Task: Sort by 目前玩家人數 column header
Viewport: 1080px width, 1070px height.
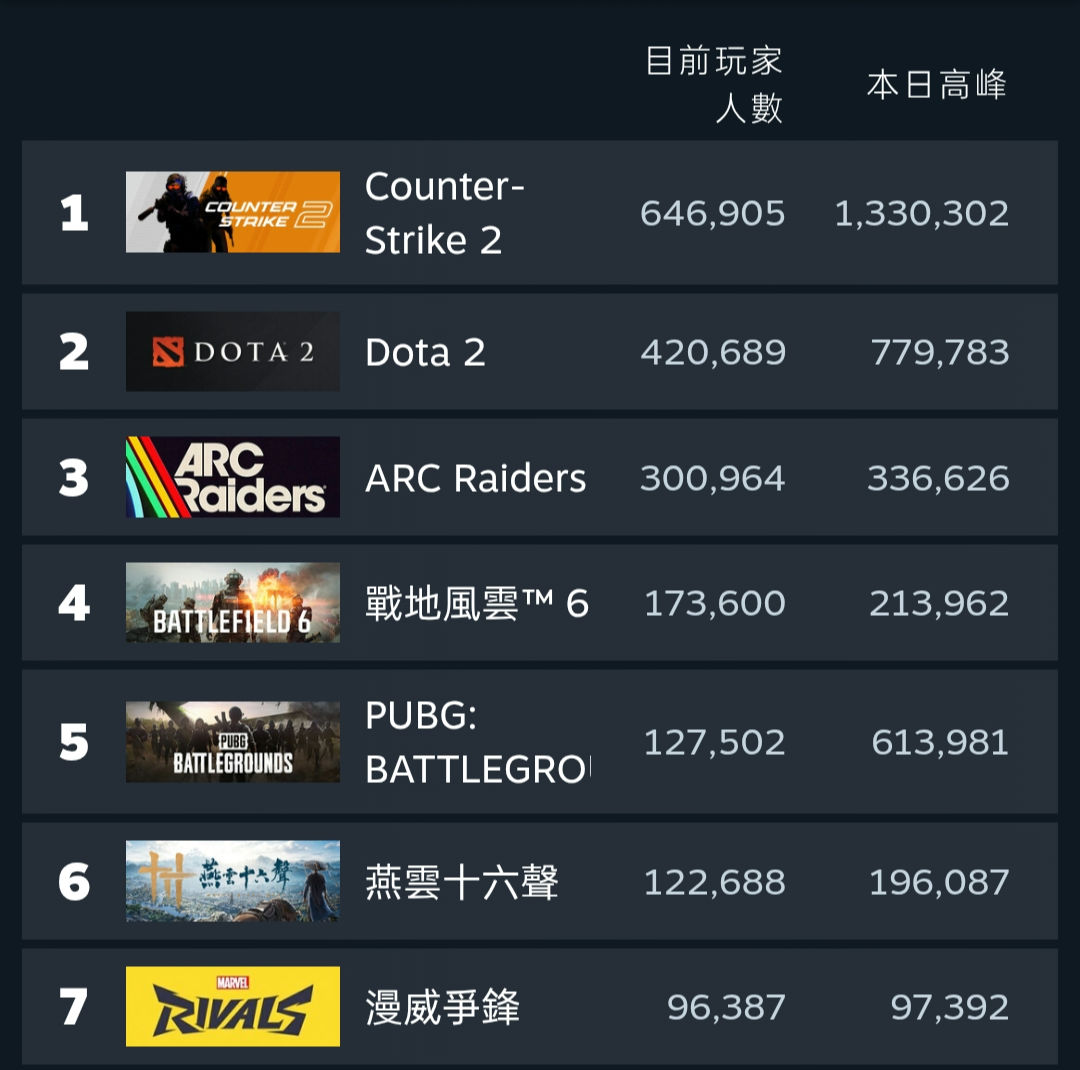Action: point(714,84)
